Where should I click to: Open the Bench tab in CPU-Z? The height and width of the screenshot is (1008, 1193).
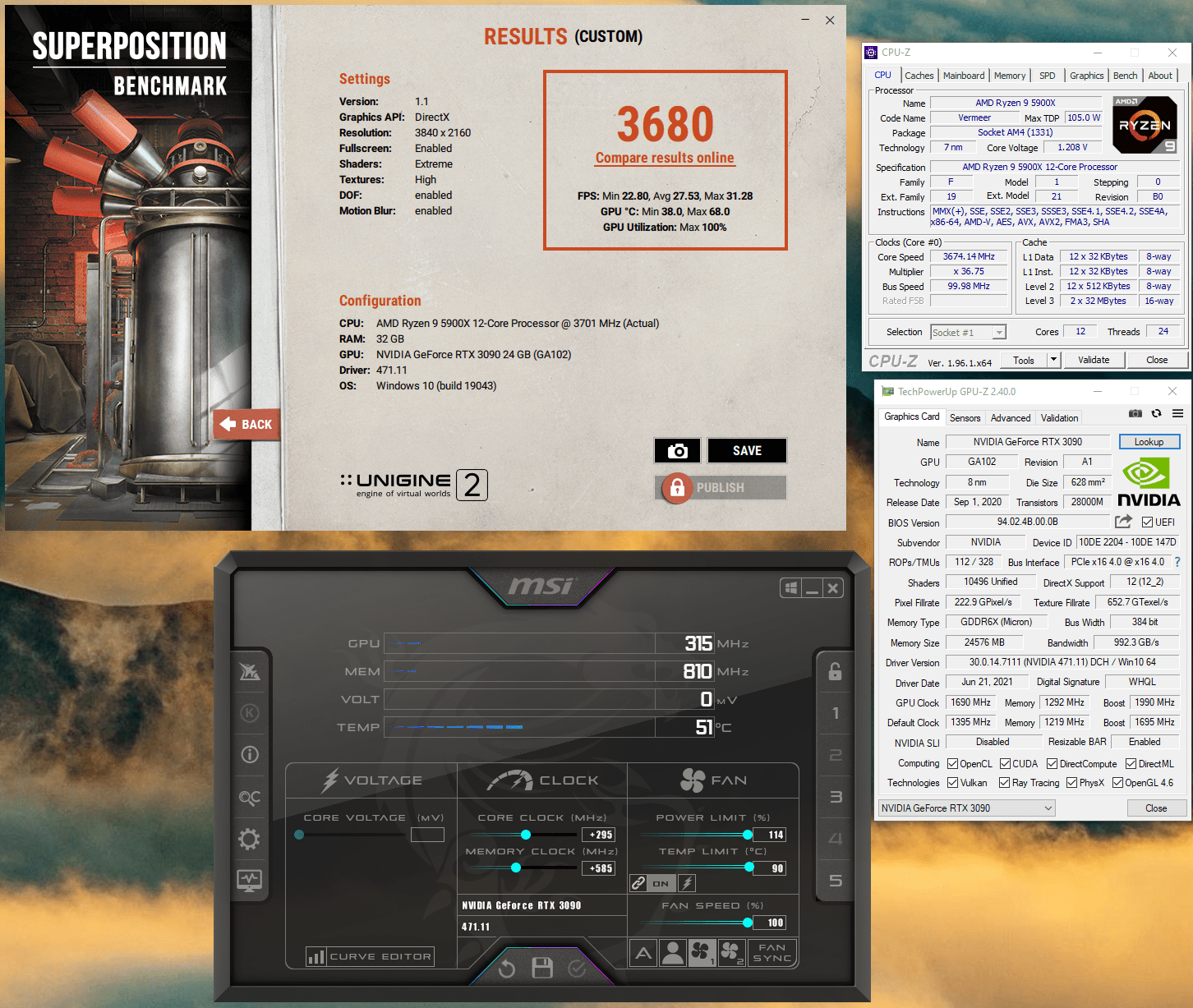pos(1125,76)
